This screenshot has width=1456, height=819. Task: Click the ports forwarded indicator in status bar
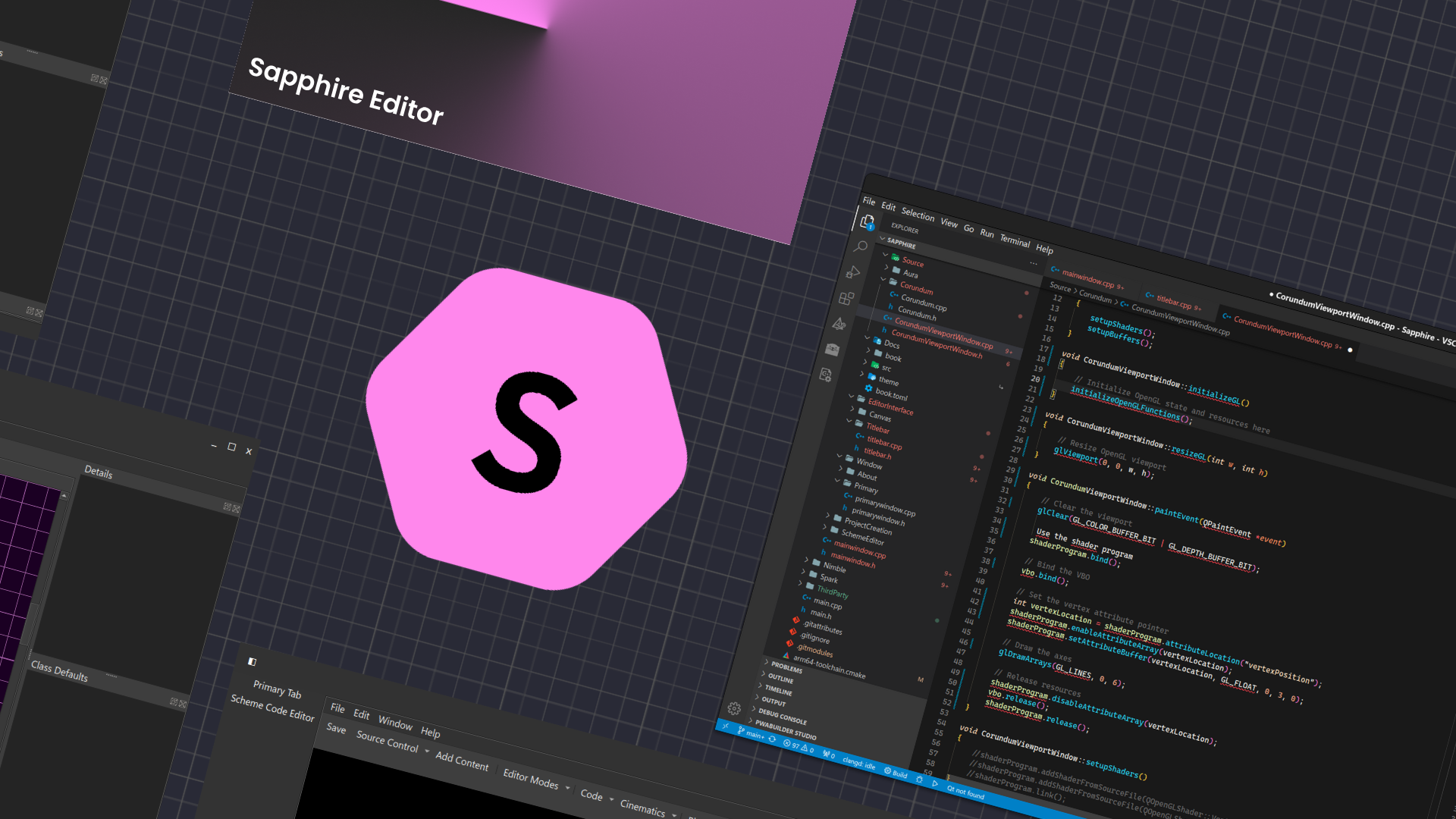(829, 755)
